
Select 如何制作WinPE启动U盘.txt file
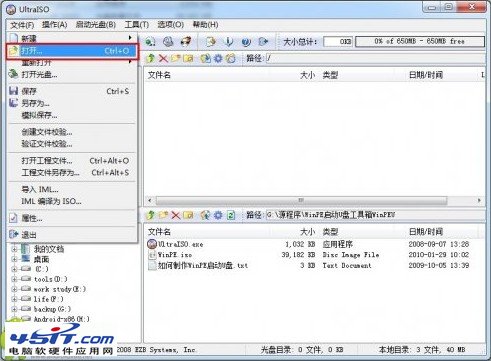click(x=198, y=266)
